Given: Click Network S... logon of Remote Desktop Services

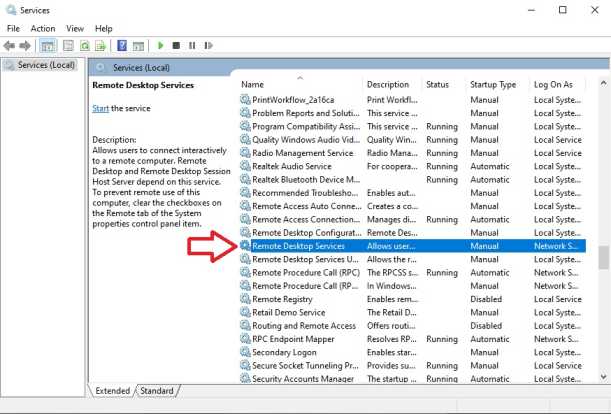Looking at the screenshot, I should point(556,246).
